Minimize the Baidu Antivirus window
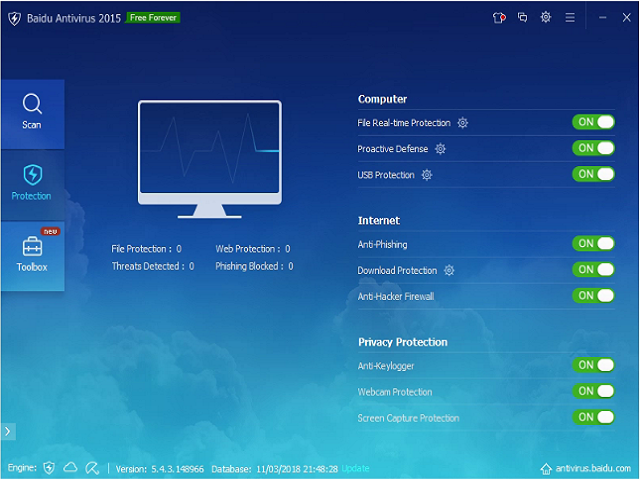The image size is (640, 480). (603, 18)
